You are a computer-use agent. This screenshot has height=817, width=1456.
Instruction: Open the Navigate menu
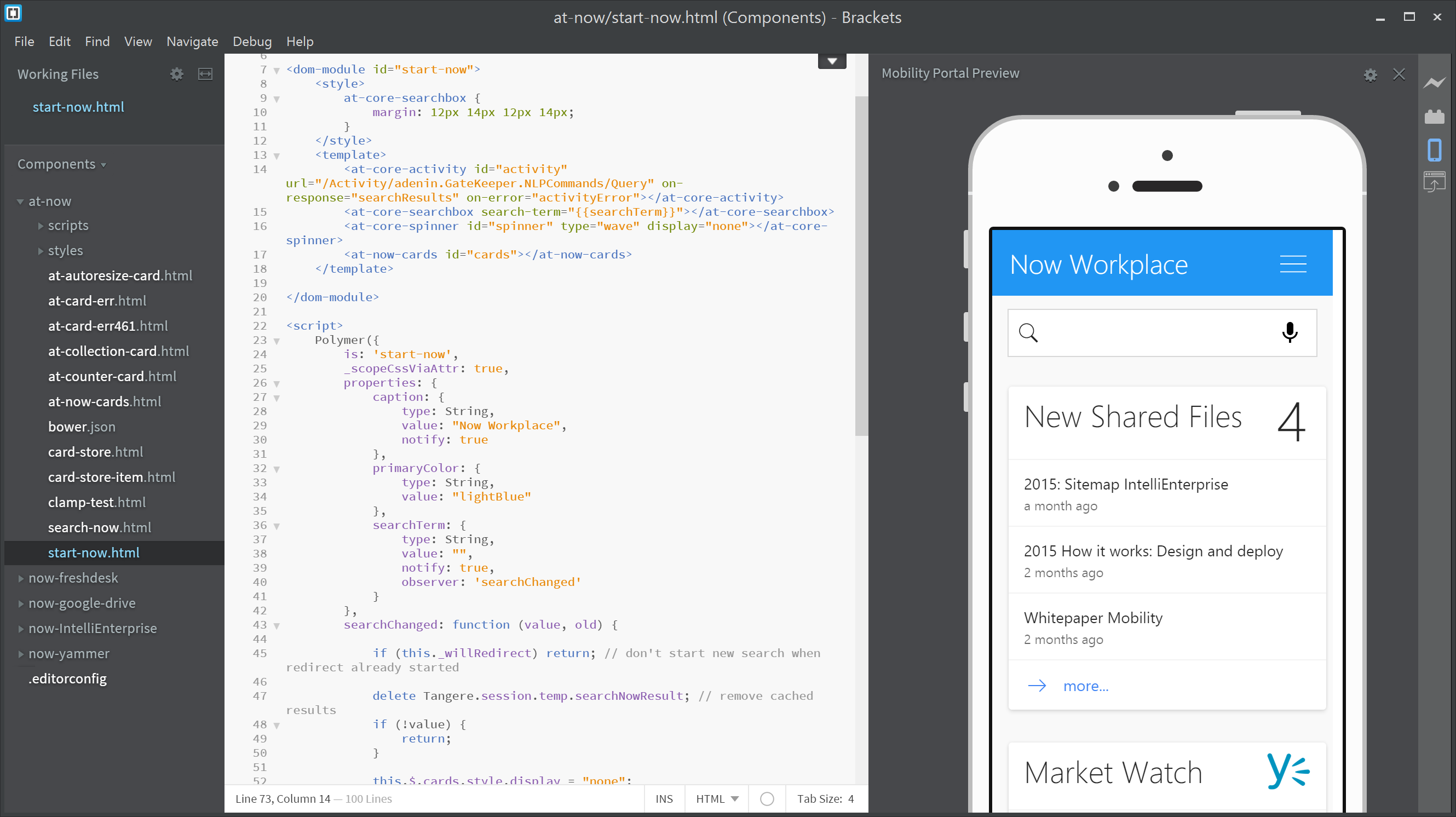[x=192, y=41]
